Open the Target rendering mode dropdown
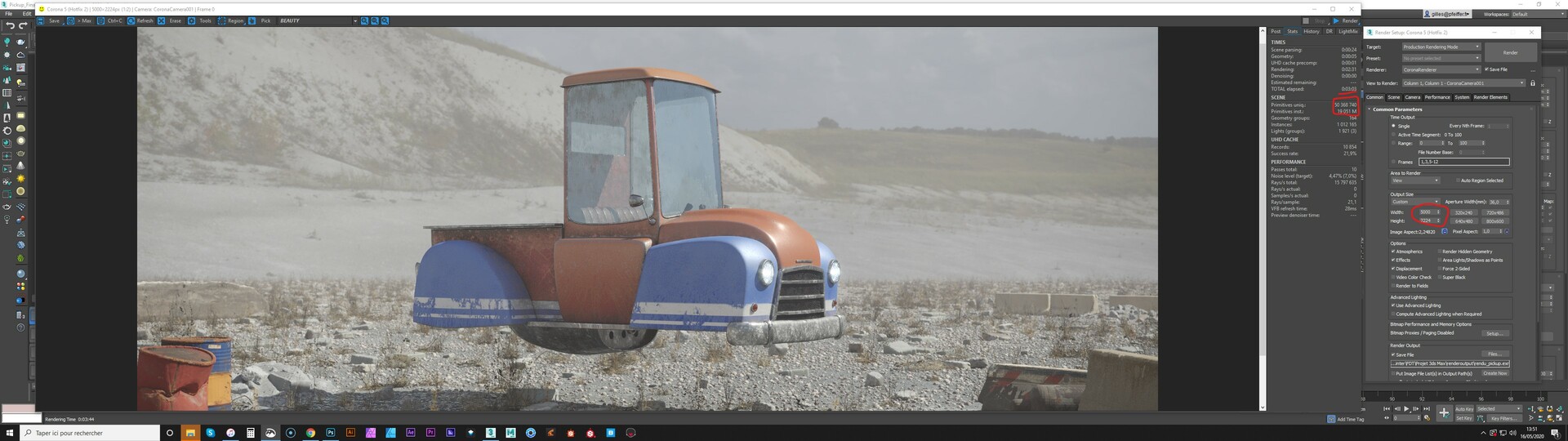 pyautogui.click(x=1441, y=47)
